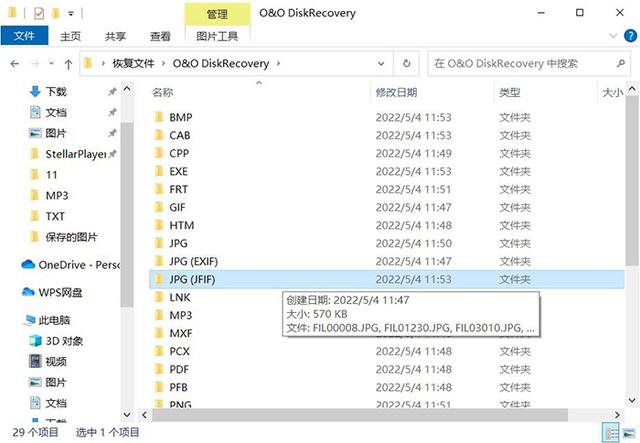Open Help with the question mark icon
Screen dimensions: 640x443
tap(630, 36)
